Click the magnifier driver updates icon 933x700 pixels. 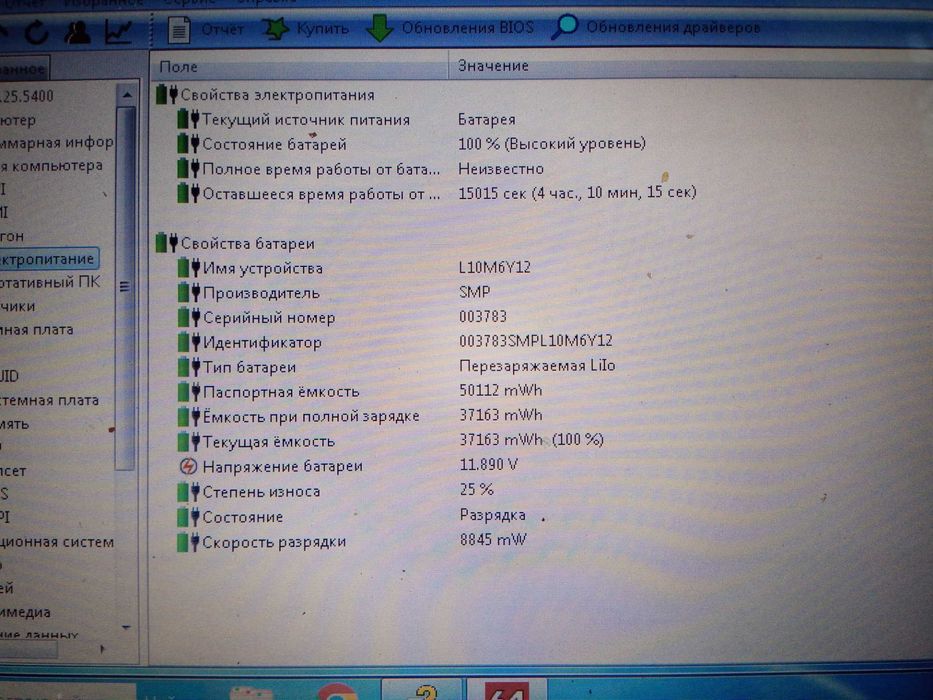[565, 27]
